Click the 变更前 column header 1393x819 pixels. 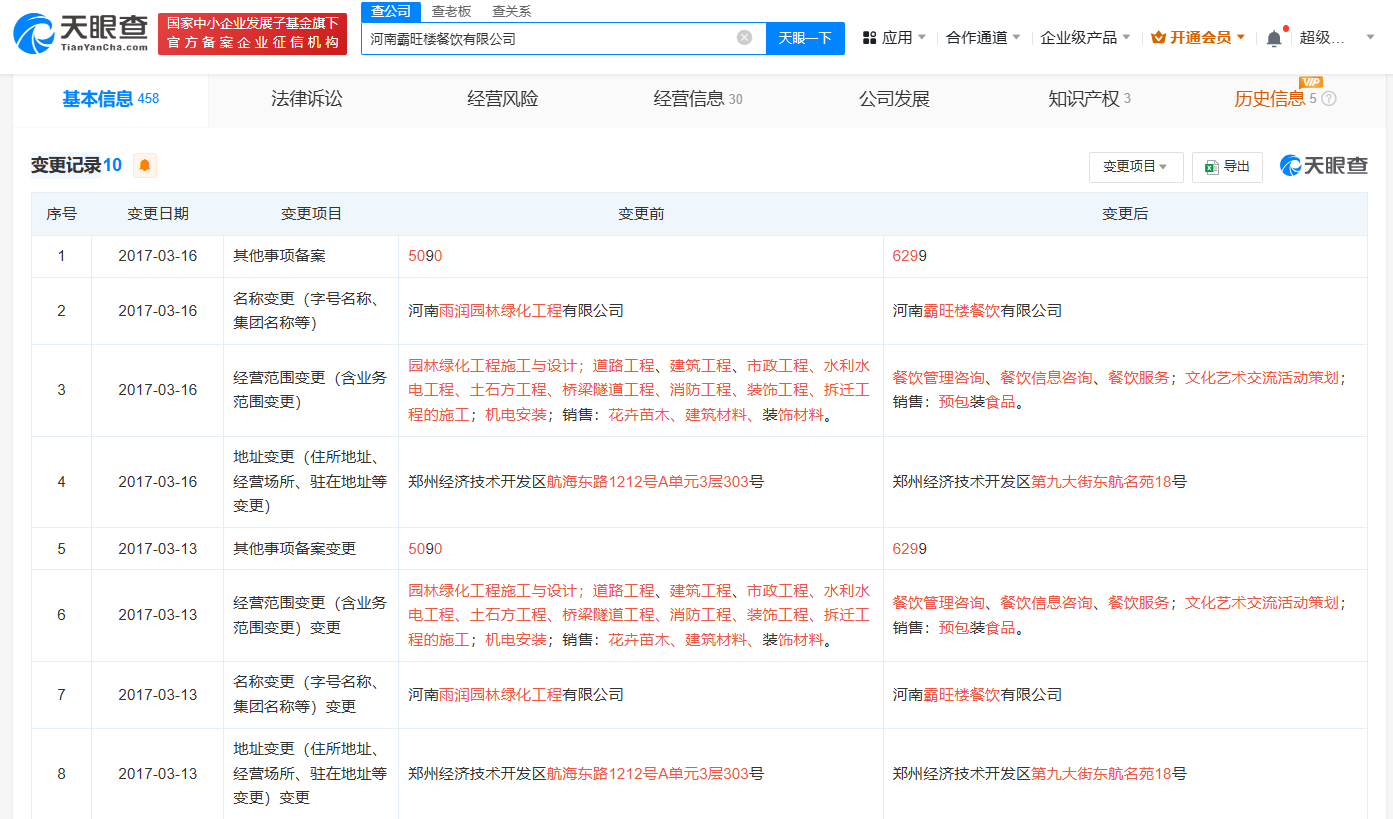click(x=641, y=214)
